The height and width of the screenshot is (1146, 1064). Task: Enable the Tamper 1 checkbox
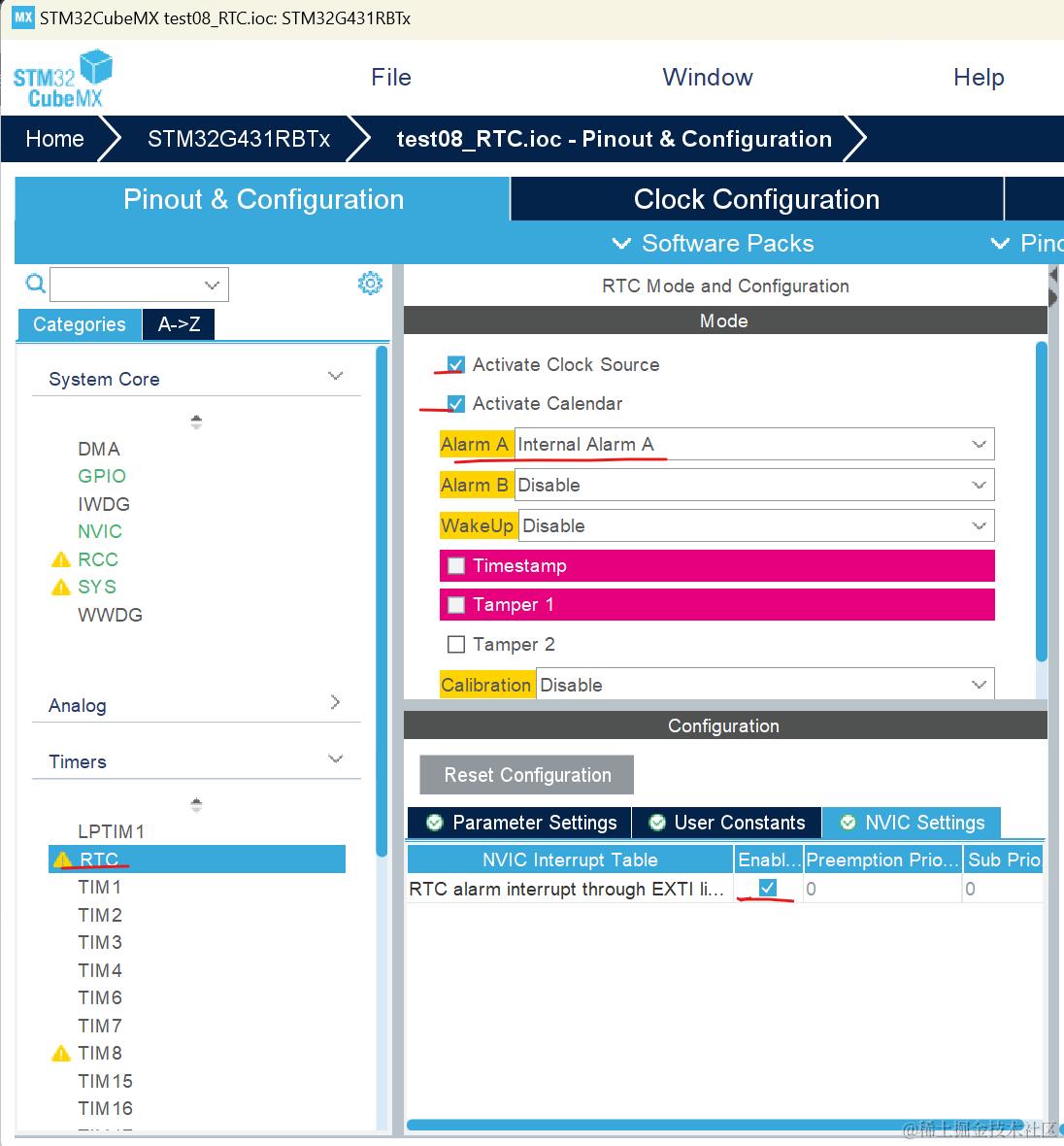point(456,604)
